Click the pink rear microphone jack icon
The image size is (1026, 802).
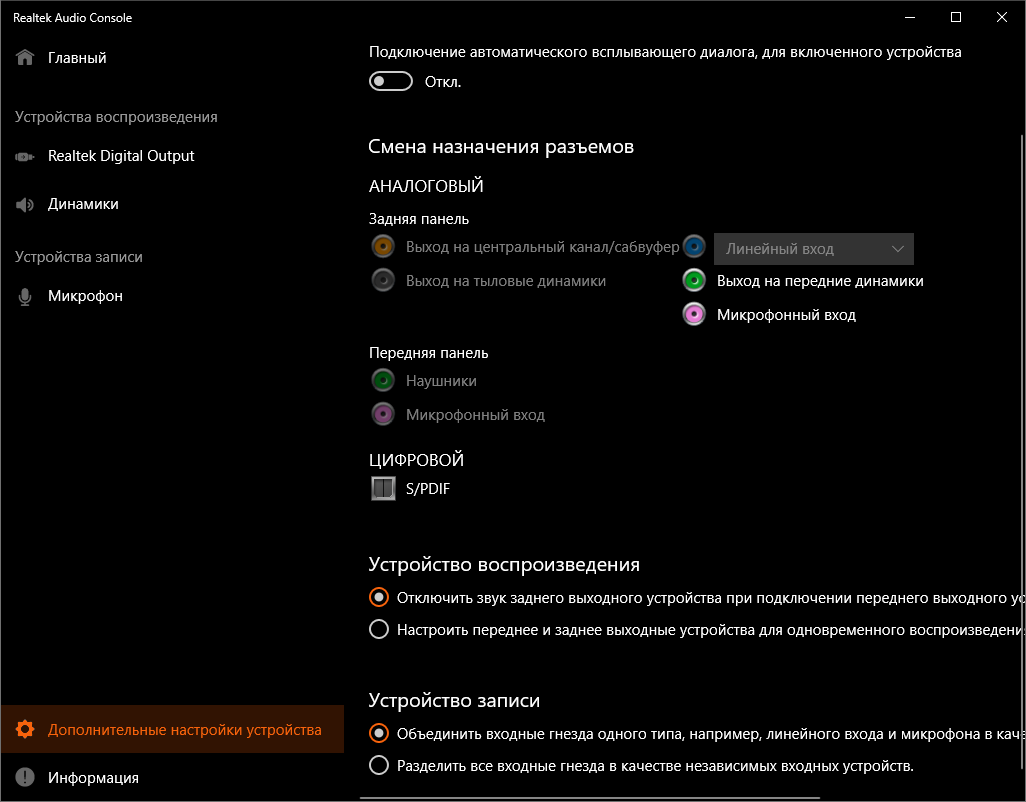coord(694,315)
